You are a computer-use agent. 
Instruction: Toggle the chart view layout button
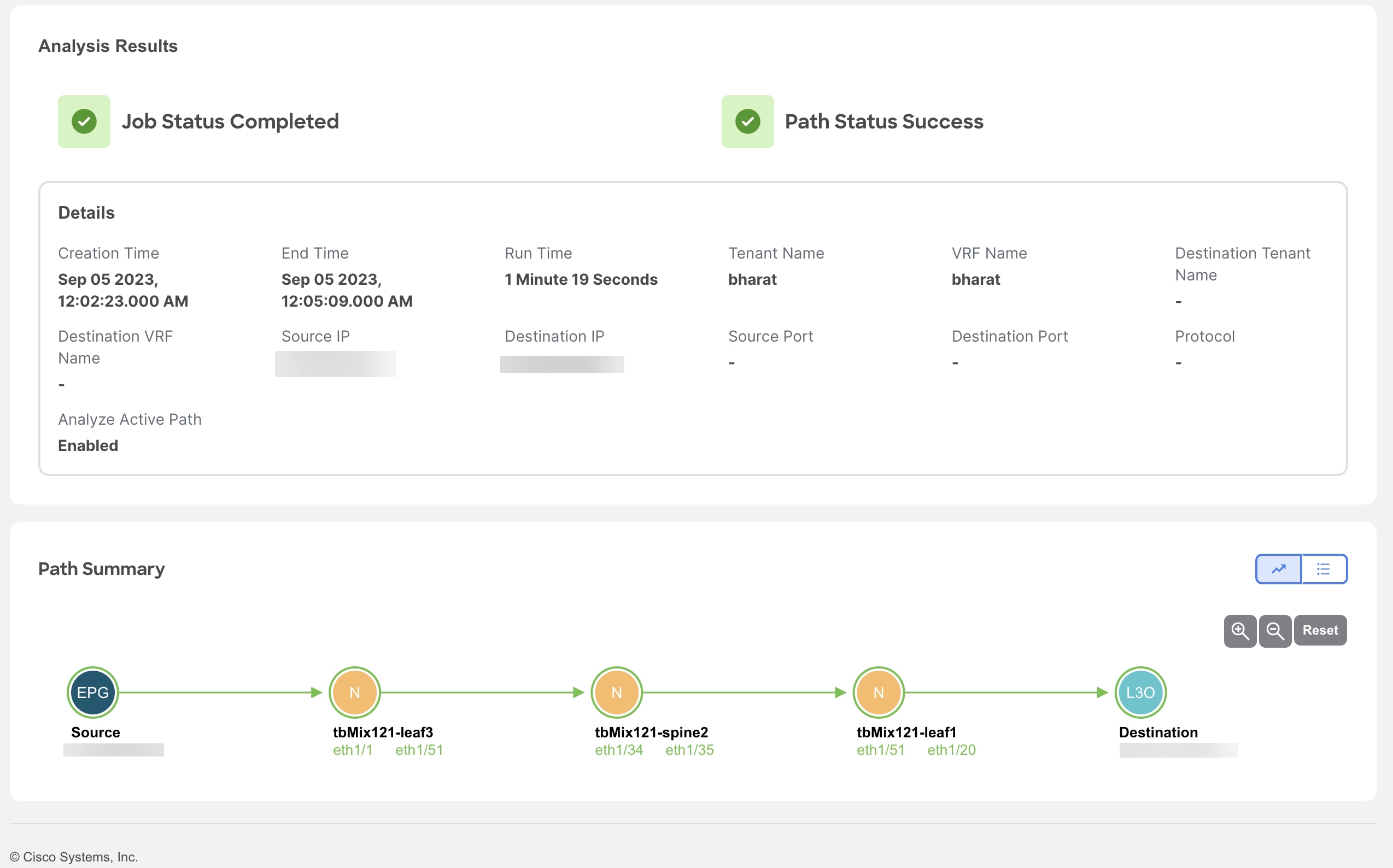[x=1279, y=569]
